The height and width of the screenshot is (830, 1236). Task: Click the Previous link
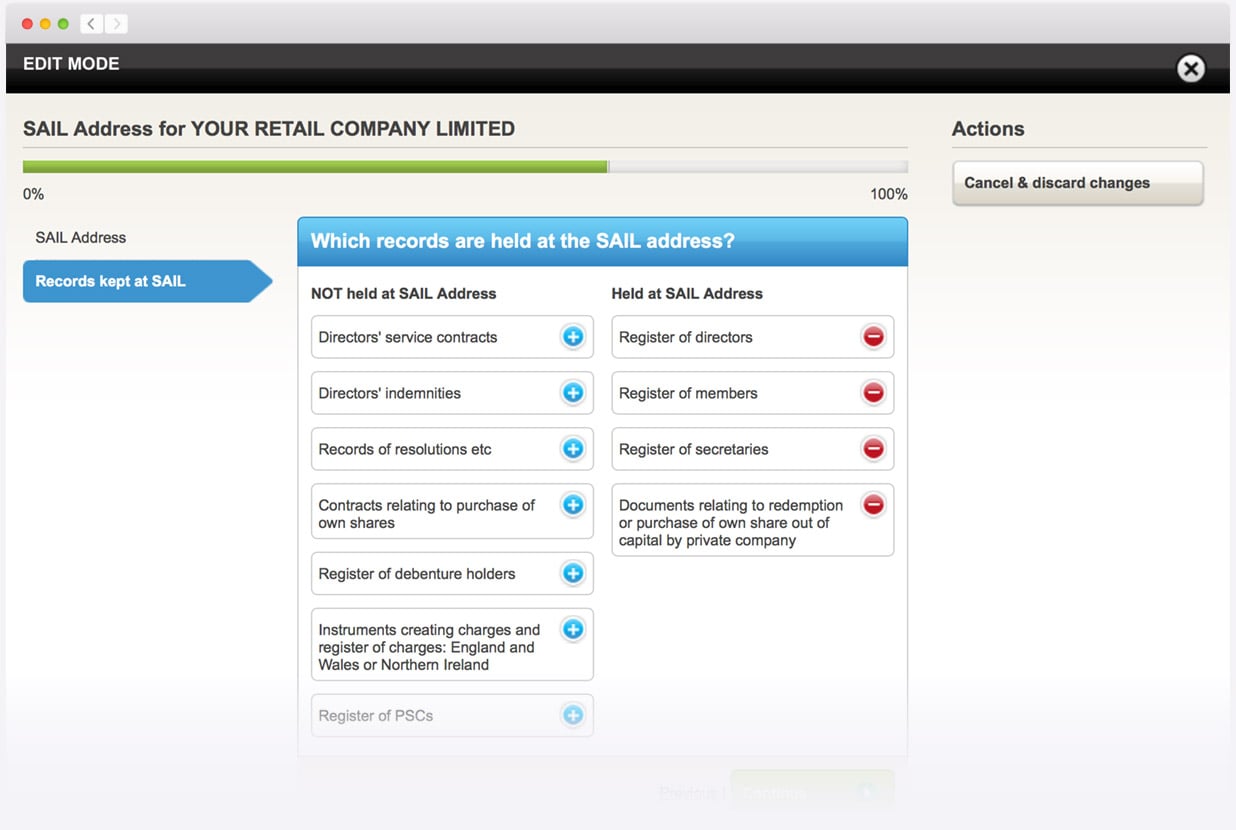(690, 793)
